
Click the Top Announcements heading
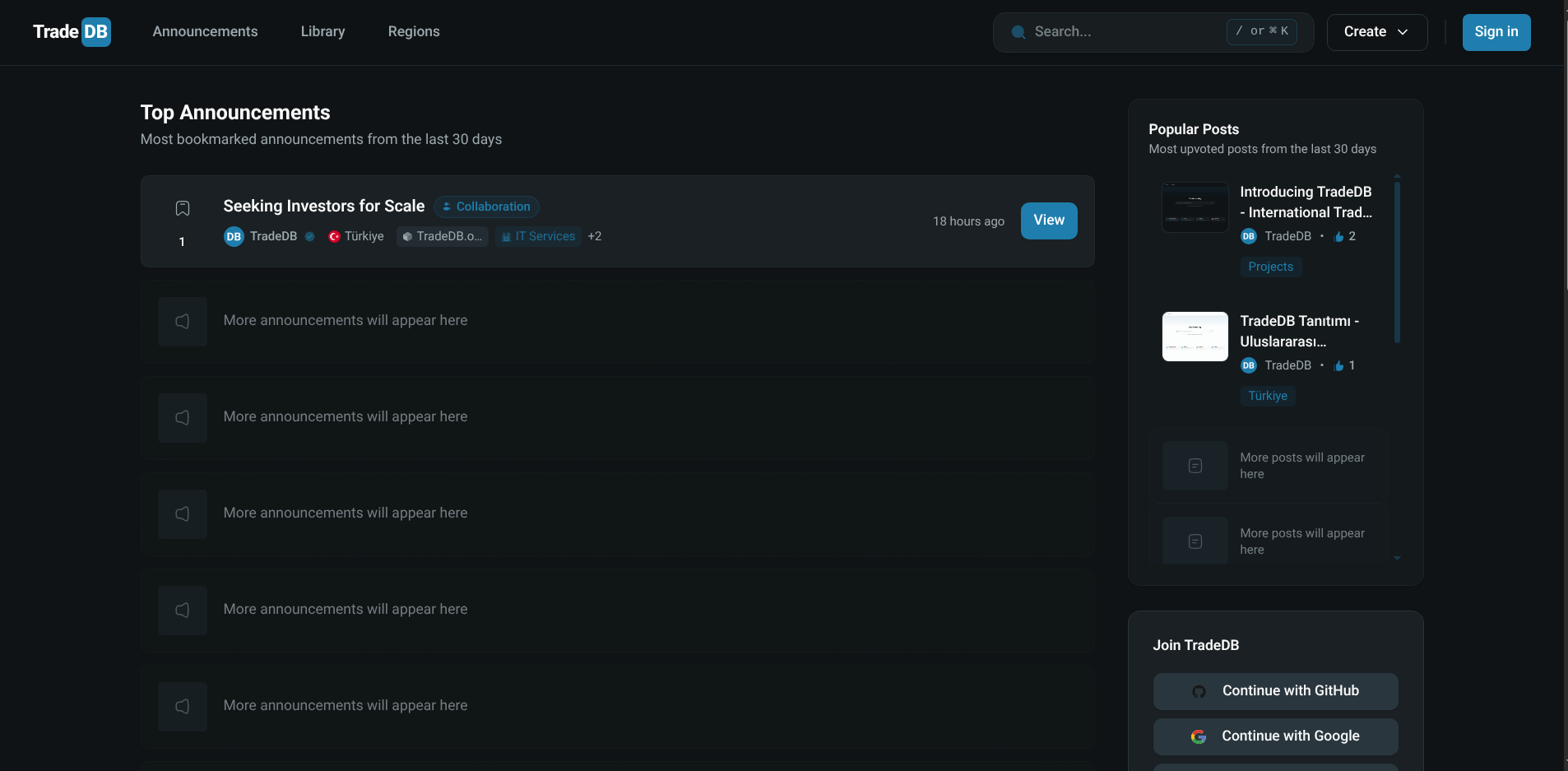click(x=235, y=113)
